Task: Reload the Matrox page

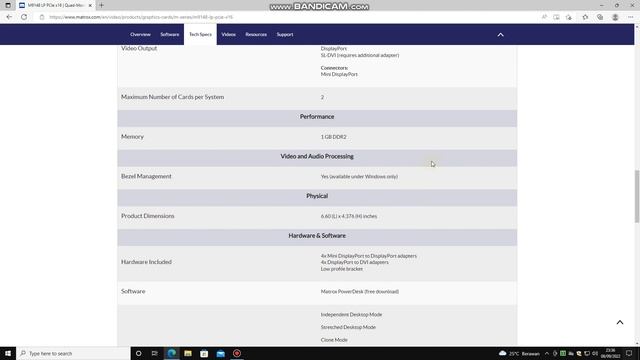Action: tap(24, 17)
